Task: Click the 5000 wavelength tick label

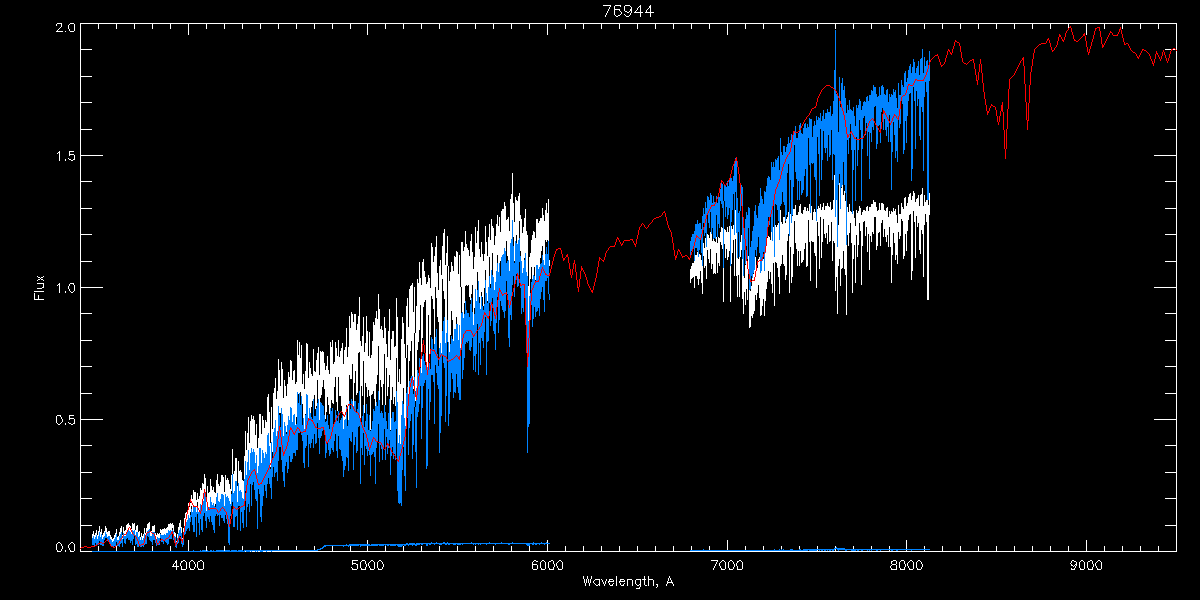Action: coord(367,565)
